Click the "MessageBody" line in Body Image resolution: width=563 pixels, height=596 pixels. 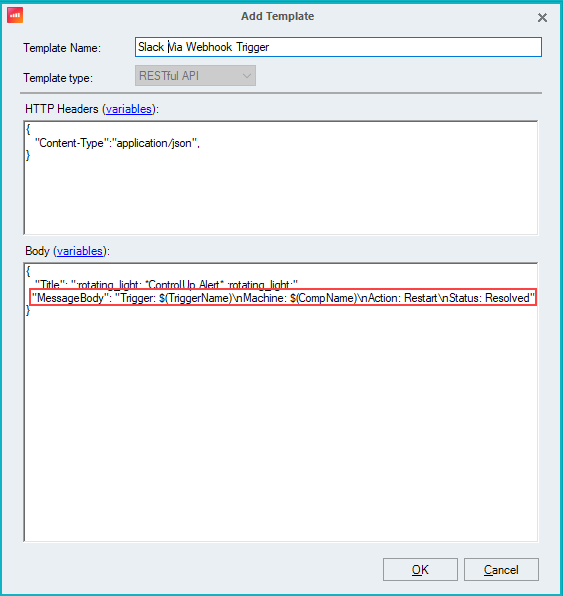point(283,298)
